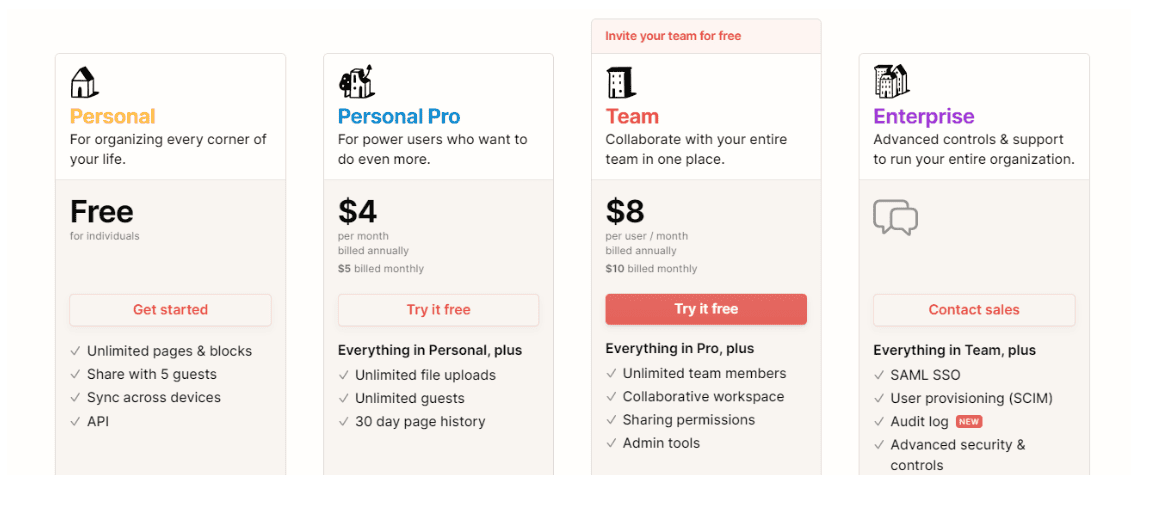Click the checkmark beside Unlimited file uploads
Image resolution: width=1158 pixels, height=508 pixels.
pos(343,375)
